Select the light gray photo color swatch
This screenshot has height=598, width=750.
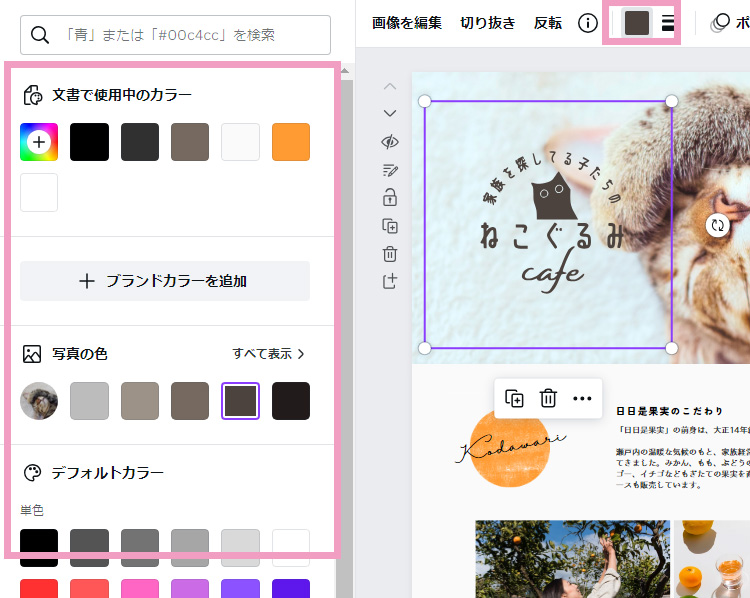[89, 401]
